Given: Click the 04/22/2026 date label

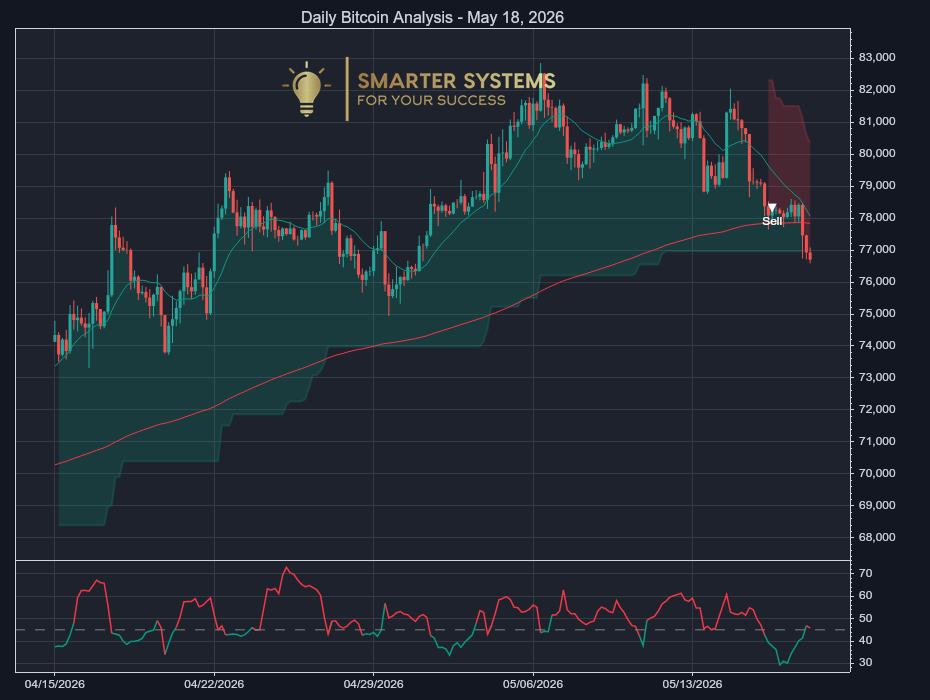Looking at the screenshot, I should click(214, 684).
